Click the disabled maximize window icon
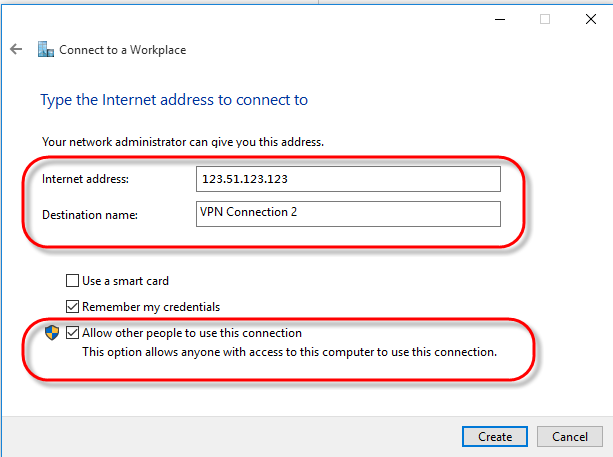The image size is (613, 457). 545,19
